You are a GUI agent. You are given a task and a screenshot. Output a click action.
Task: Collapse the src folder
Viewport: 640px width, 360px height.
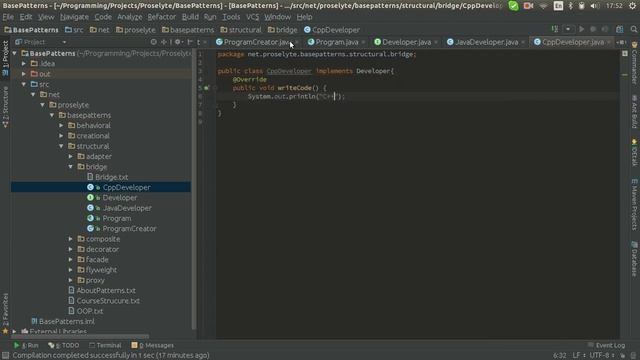pos(24,84)
